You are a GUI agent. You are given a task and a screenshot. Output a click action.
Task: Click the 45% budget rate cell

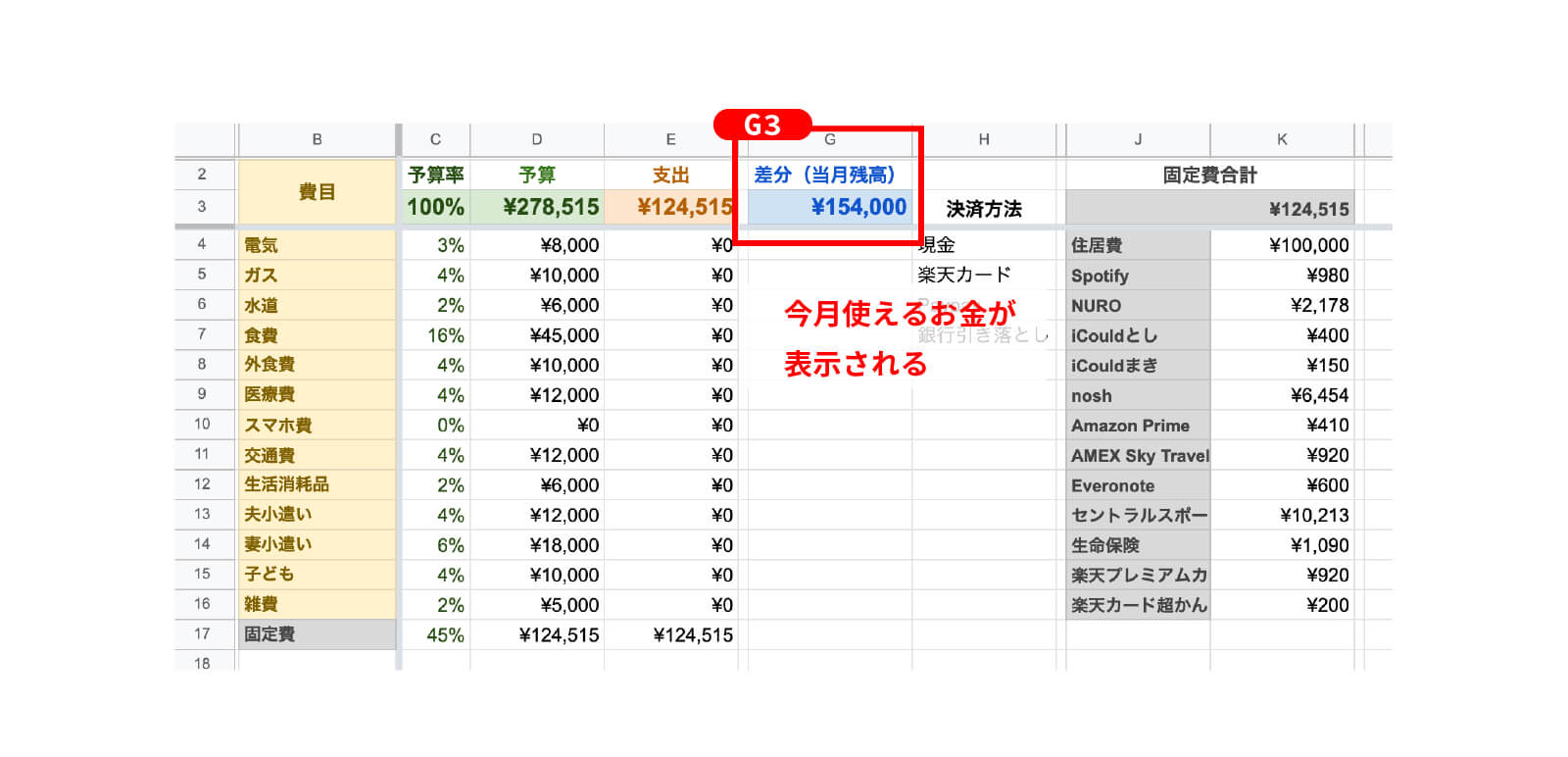coord(436,634)
